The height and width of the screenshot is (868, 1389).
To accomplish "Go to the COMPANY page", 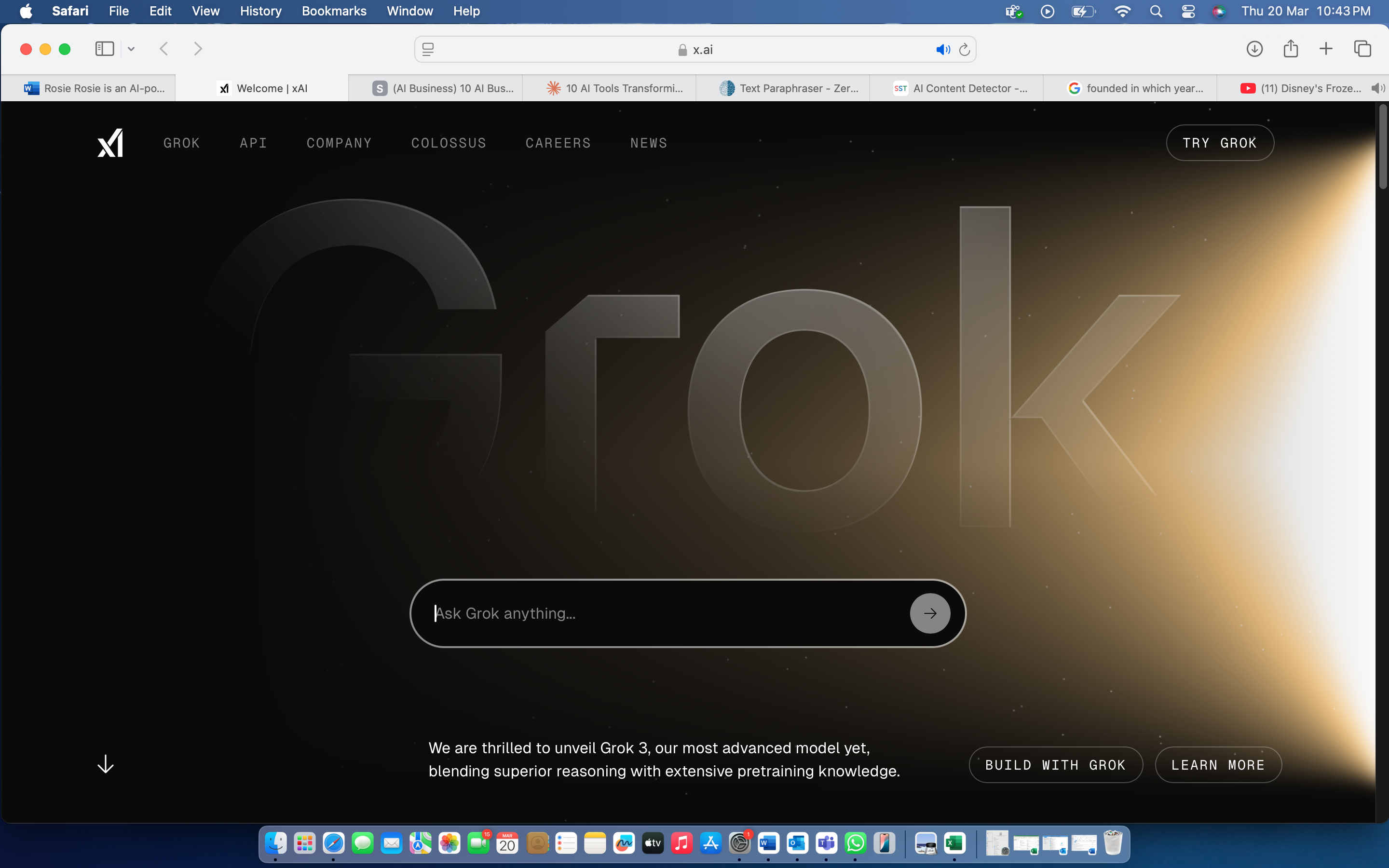I will pyautogui.click(x=339, y=143).
